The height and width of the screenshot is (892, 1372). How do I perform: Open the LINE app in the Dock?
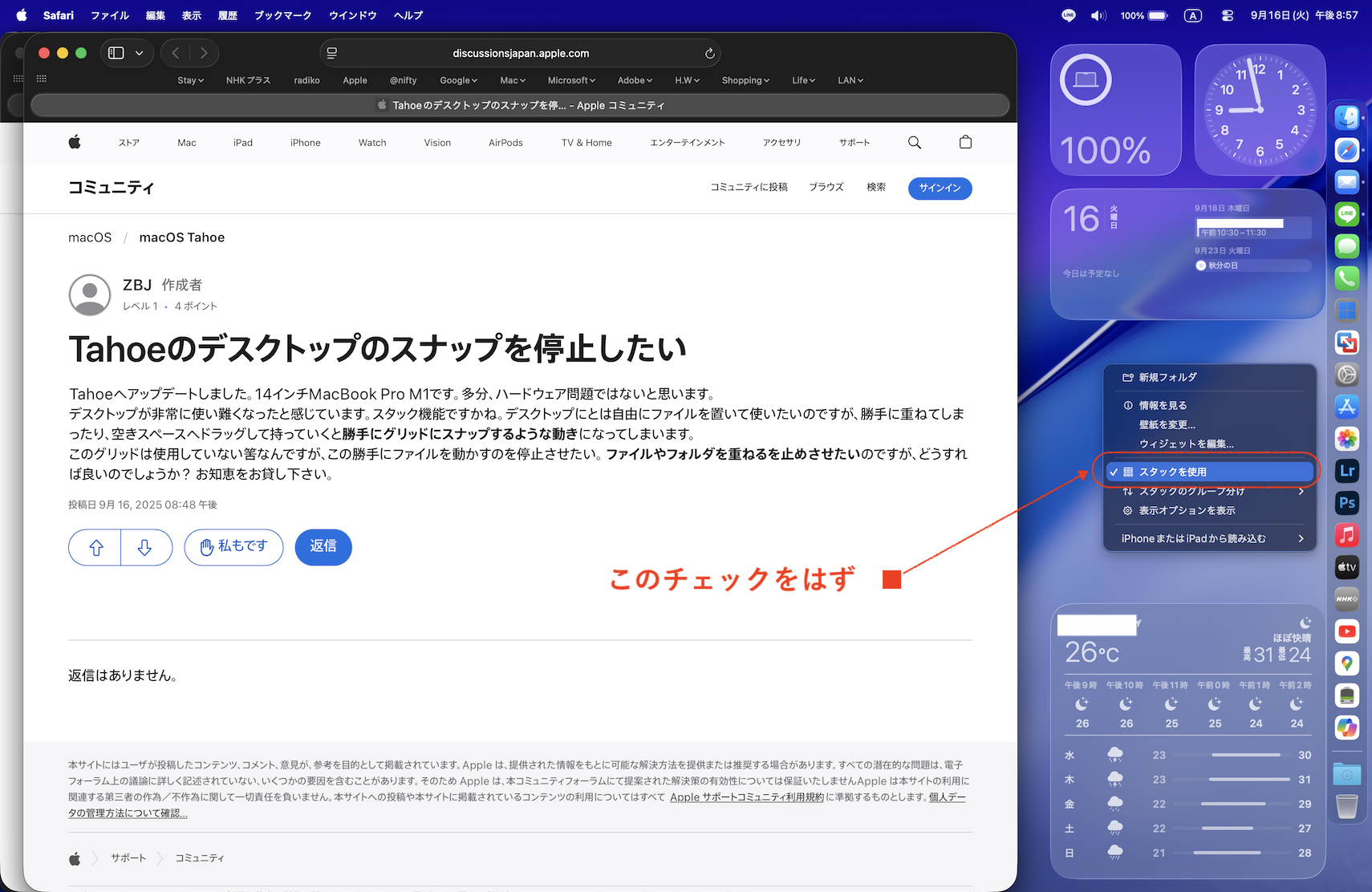click(x=1347, y=214)
